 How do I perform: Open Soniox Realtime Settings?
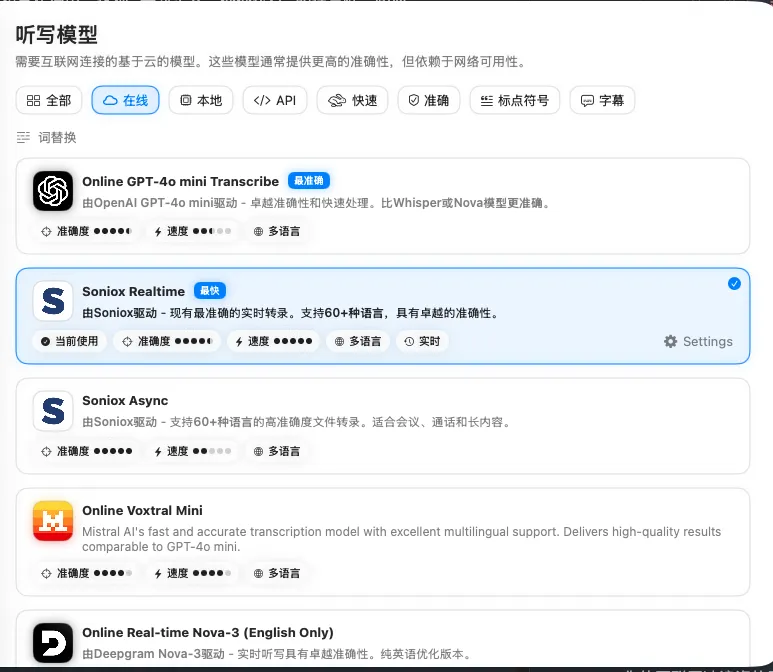(698, 341)
